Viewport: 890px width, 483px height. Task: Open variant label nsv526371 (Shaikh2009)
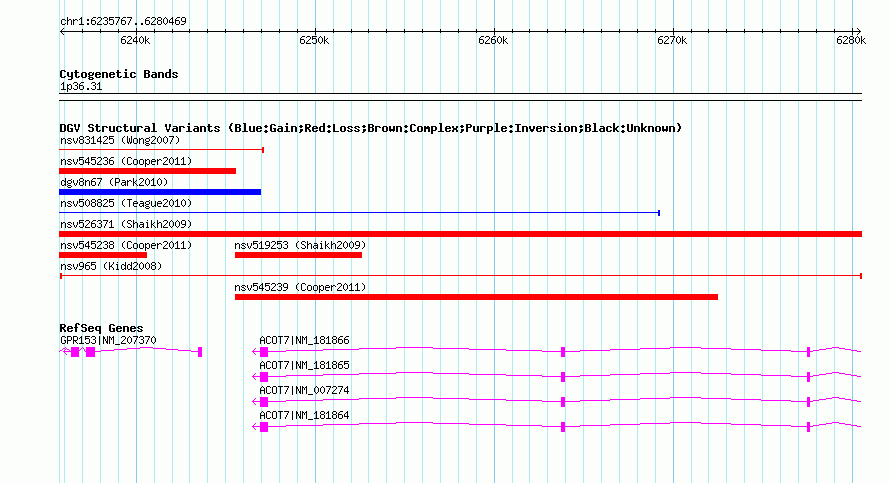[126, 224]
